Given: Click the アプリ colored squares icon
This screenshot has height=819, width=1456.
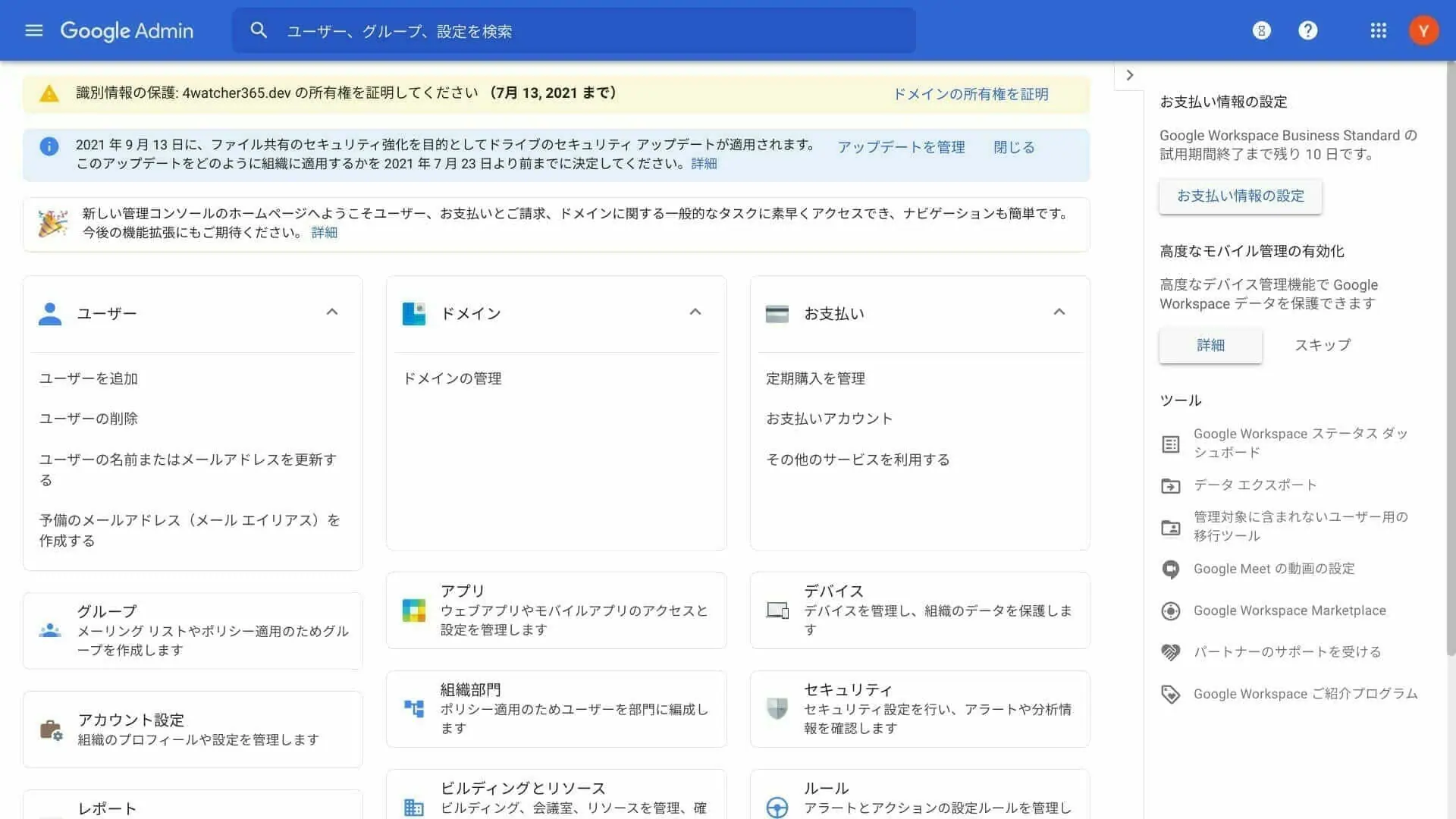Looking at the screenshot, I should [414, 610].
